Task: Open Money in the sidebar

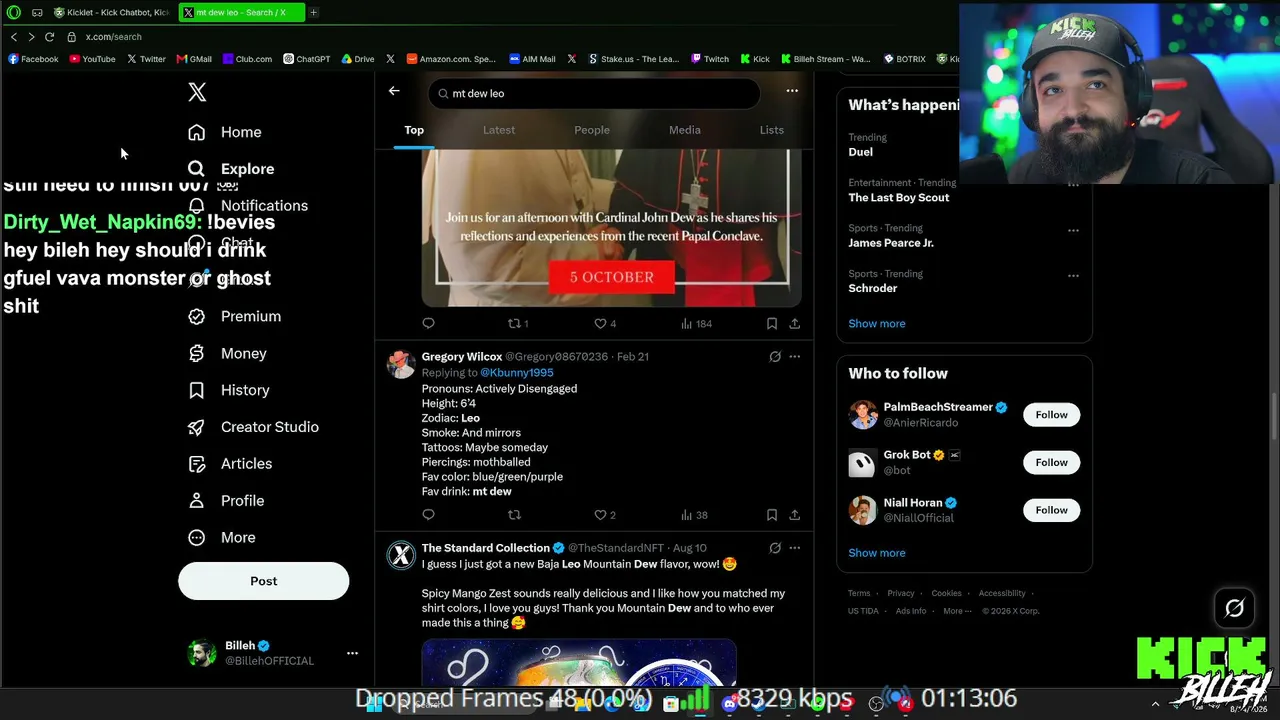Action: pyautogui.click(x=228, y=353)
